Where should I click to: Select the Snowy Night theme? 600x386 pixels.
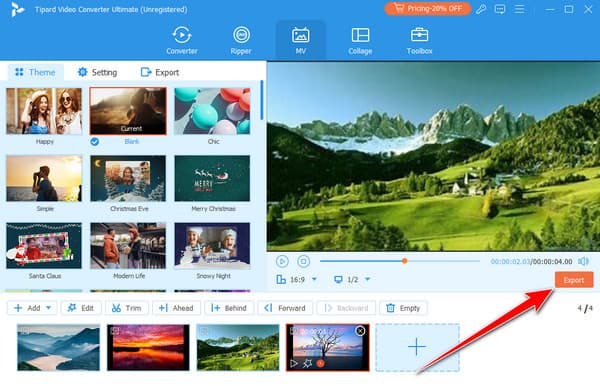pos(212,246)
